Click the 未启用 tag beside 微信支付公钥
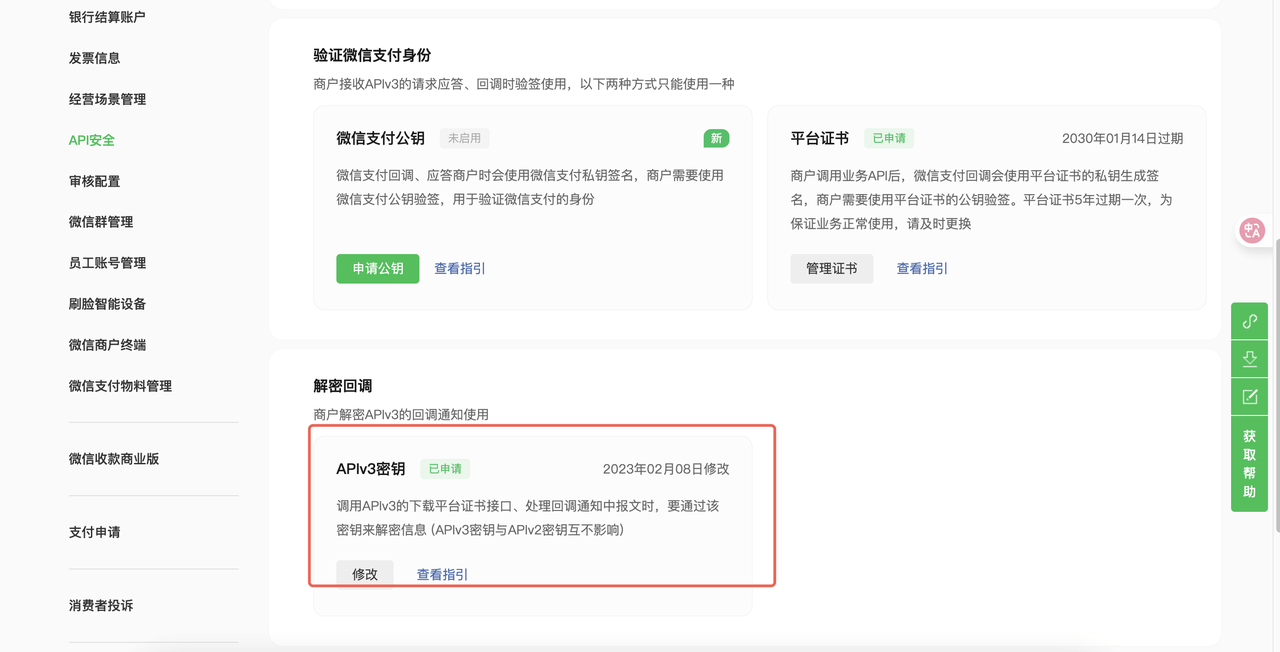1280x652 pixels. tap(464, 138)
